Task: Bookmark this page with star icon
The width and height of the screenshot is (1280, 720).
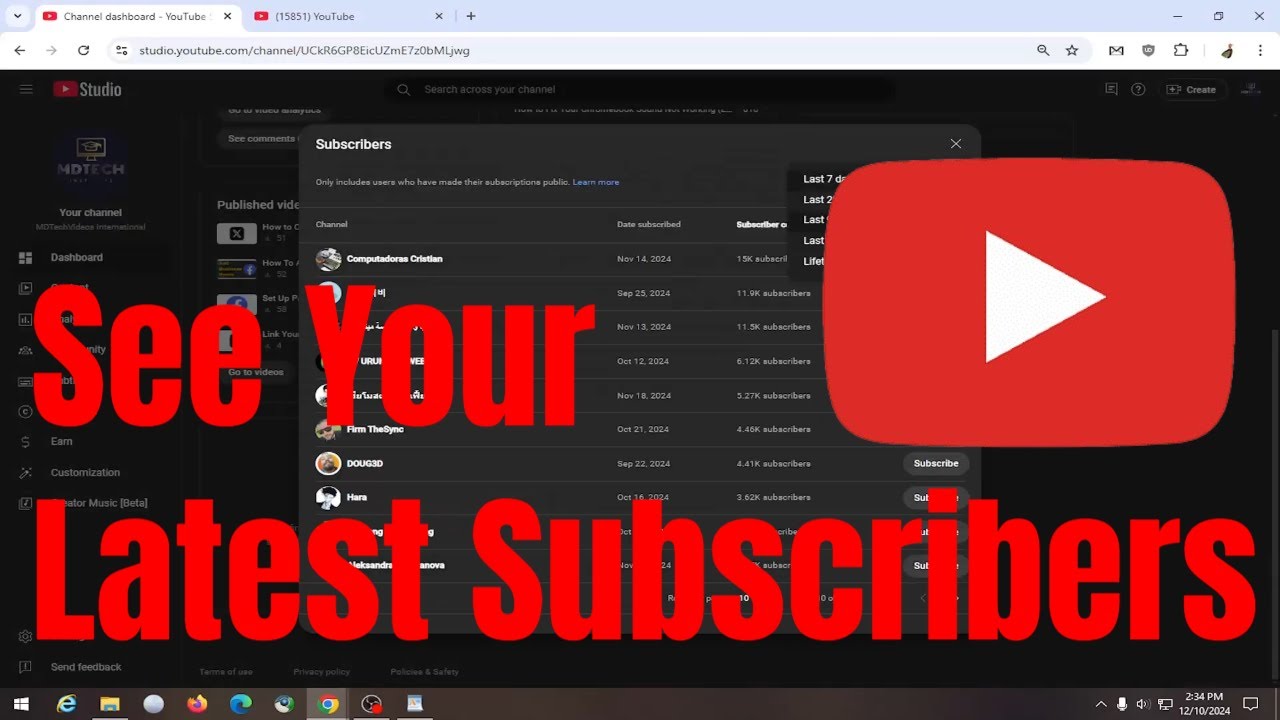Action: 1072,50
